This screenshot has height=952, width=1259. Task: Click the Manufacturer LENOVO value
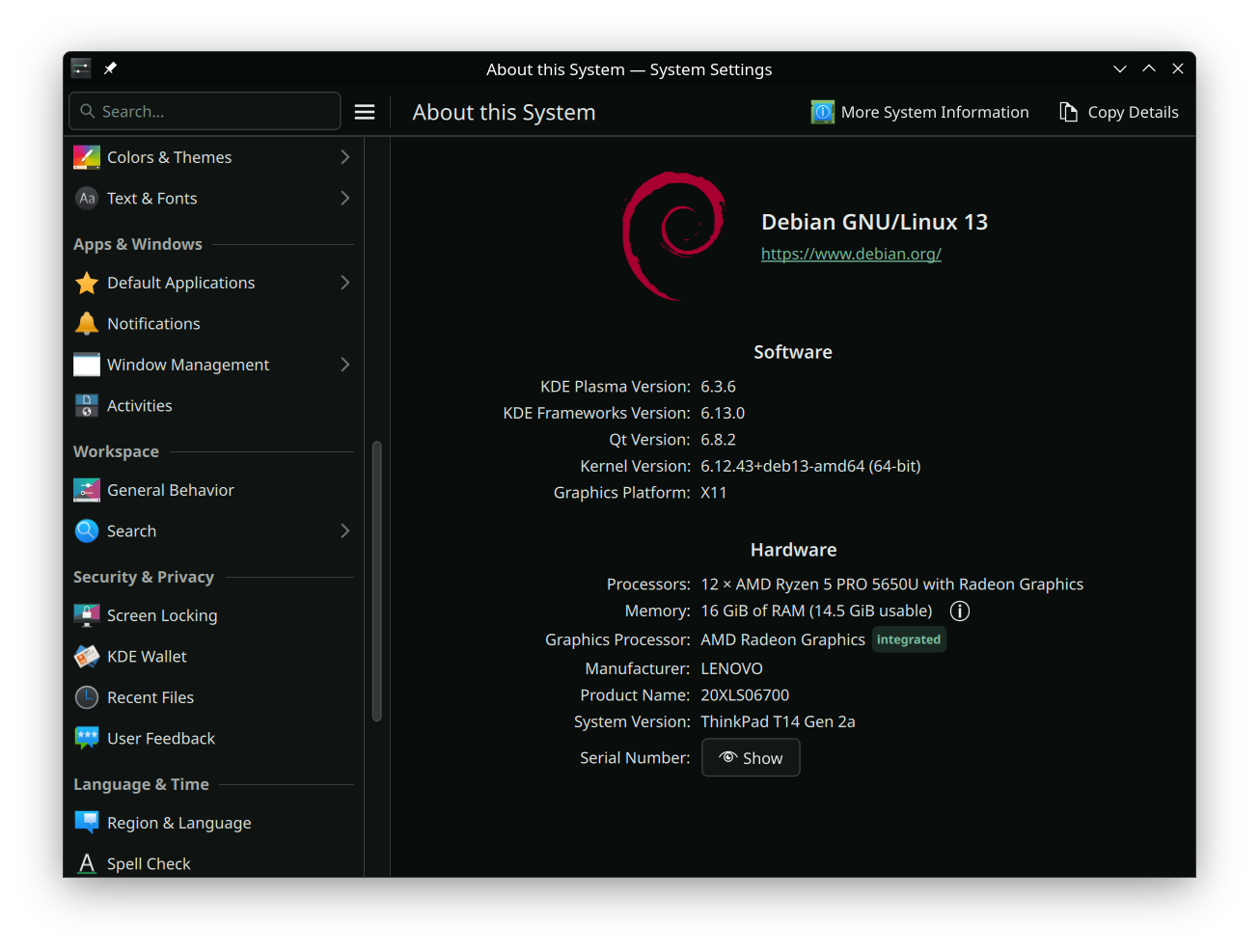coord(731,668)
